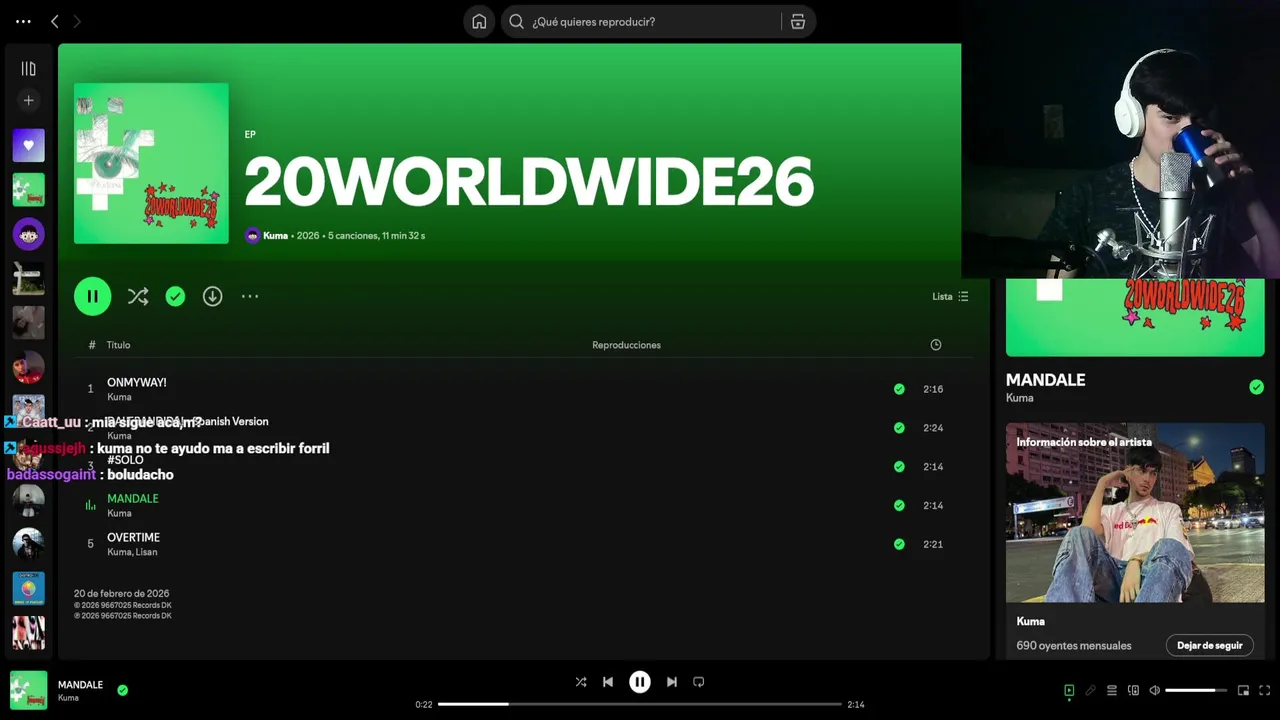
Task: Open the purple cartoon avatar in sidebar
Action: pos(28,234)
